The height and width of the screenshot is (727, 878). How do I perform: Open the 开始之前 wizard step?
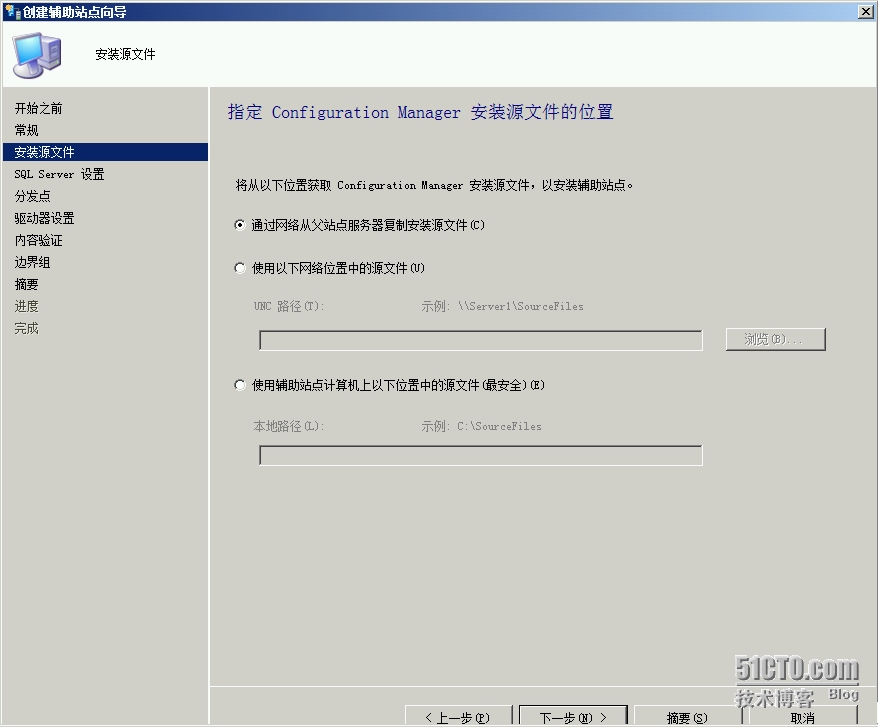(38, 108)
